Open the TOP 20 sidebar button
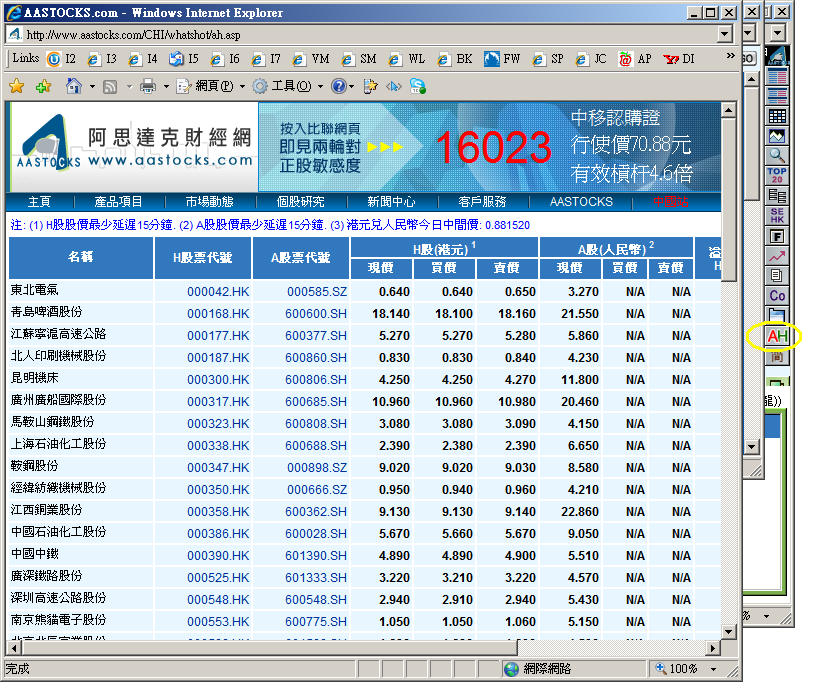 [x=777, y=175]
